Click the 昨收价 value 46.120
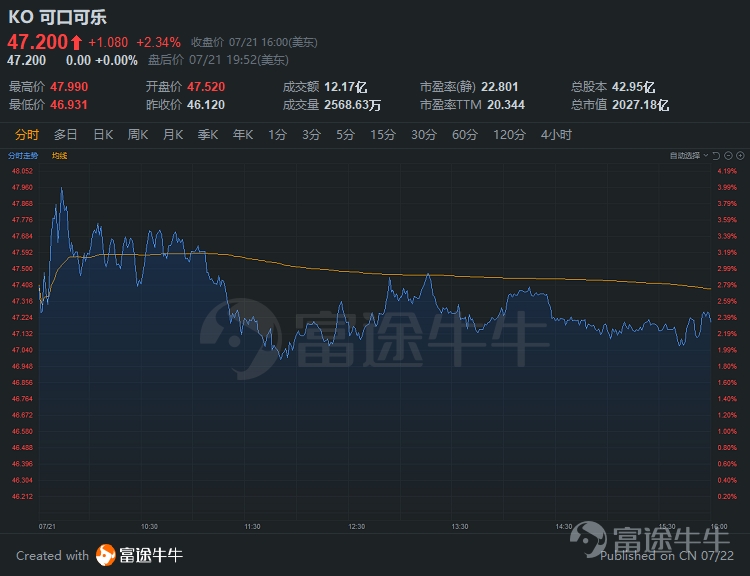Viewport: 750px width, 576px height. [x=206, y=105]
